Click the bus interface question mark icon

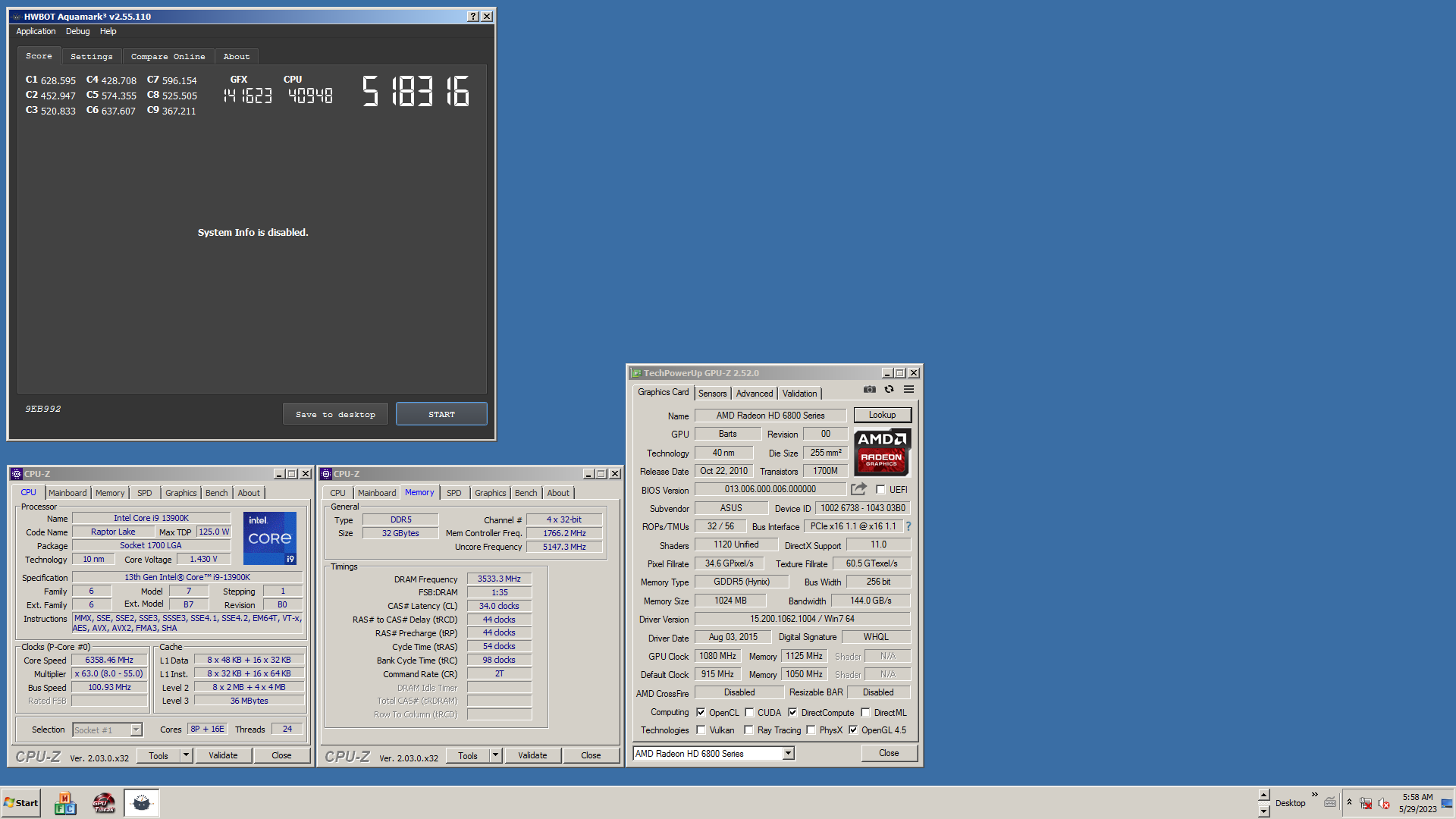click(x=908, y=526)
